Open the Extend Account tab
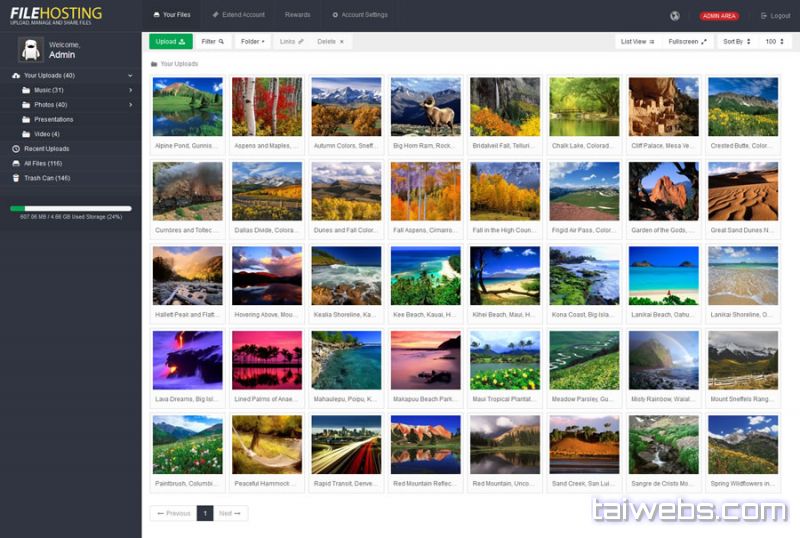 238,15
